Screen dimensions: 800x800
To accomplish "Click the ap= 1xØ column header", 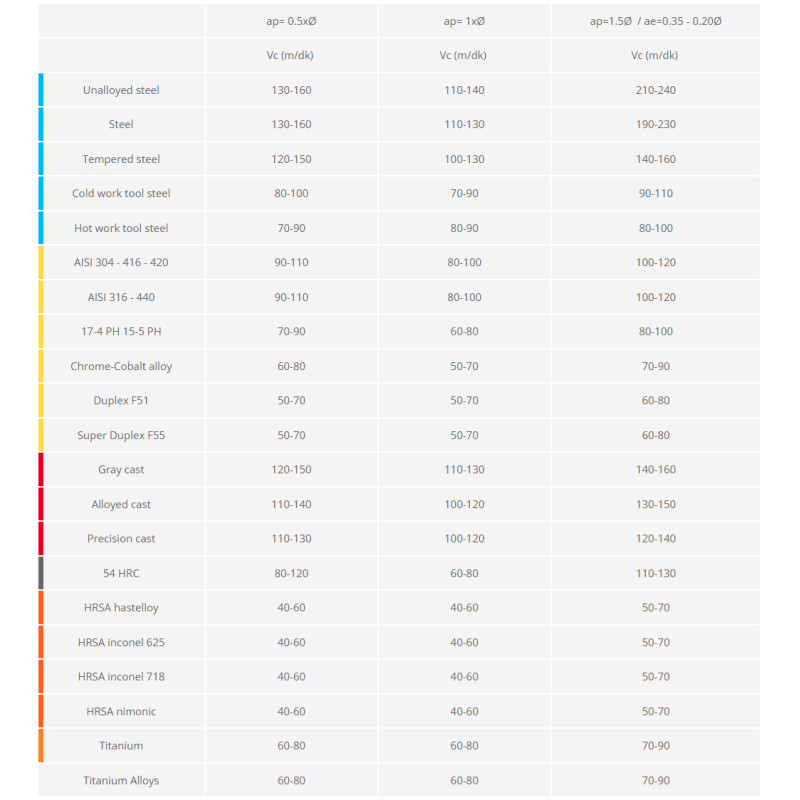I will [x=464, y=21].
